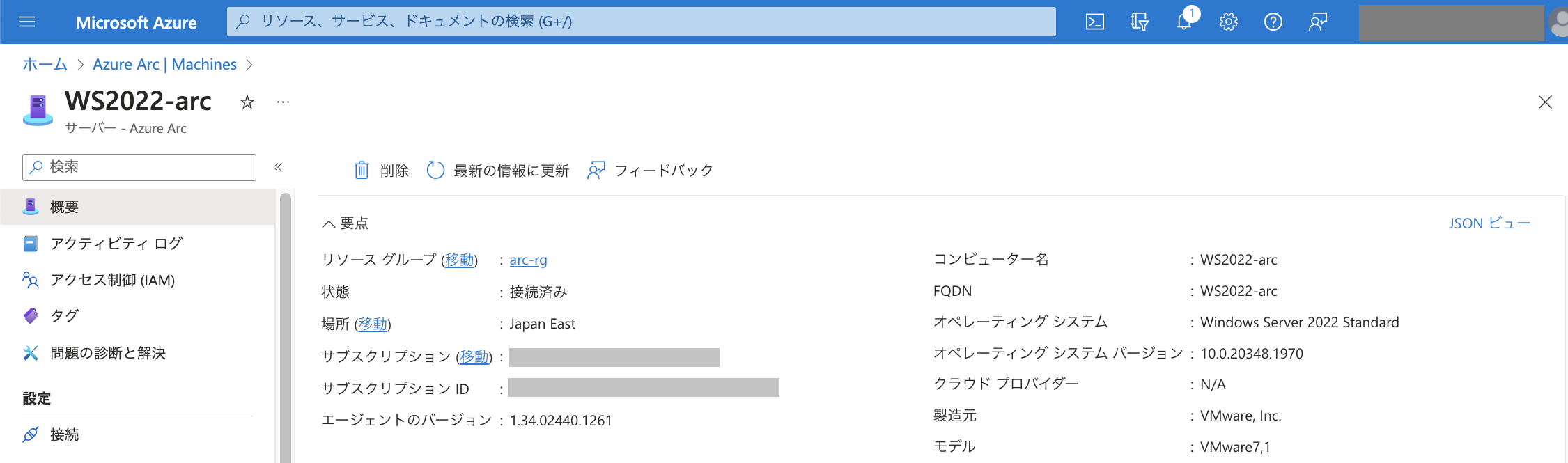
Task: Open the directory and subscription filter icon
Action: 1139,22
